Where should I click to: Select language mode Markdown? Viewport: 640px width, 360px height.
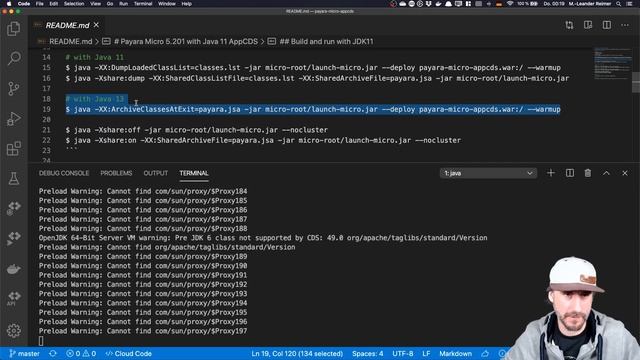(x=456, y=353)
